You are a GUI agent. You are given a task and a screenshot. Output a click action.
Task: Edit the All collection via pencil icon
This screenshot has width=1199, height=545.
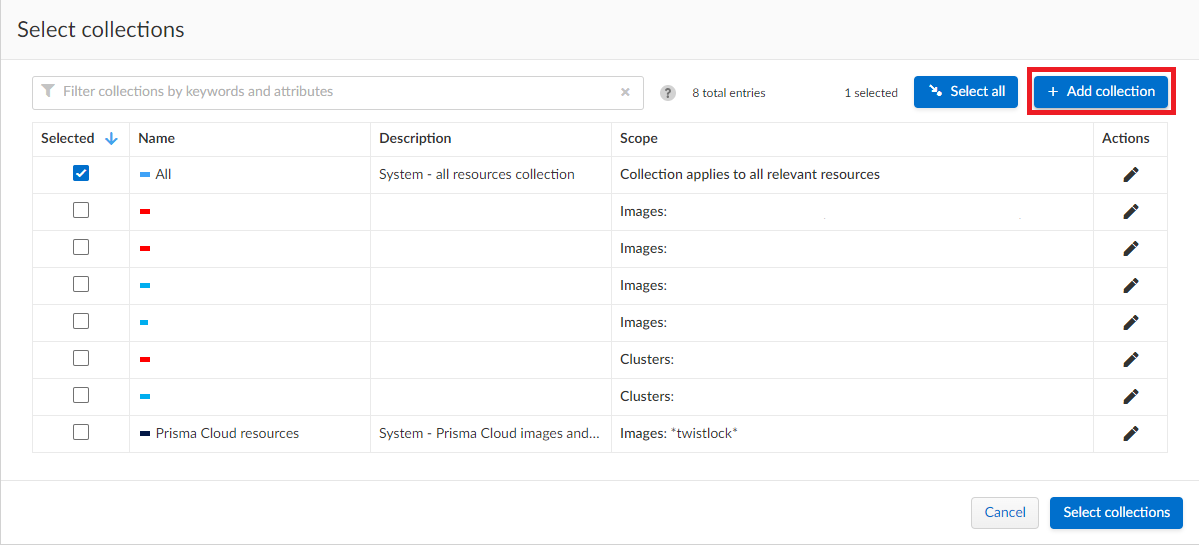coord(1131,175)
